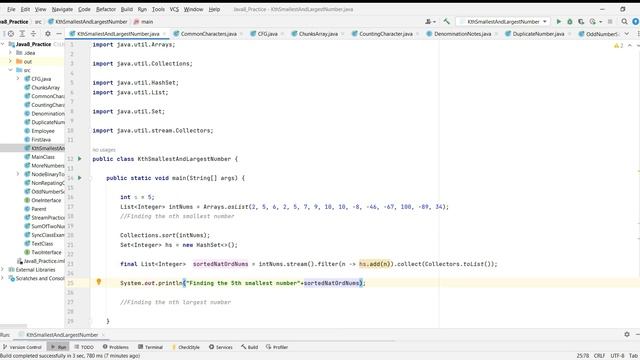This screenshot has width=640, height=360.
Task: Click the 'no usages' hint above class
Action: pyautogui.click(x=104, y=150)
